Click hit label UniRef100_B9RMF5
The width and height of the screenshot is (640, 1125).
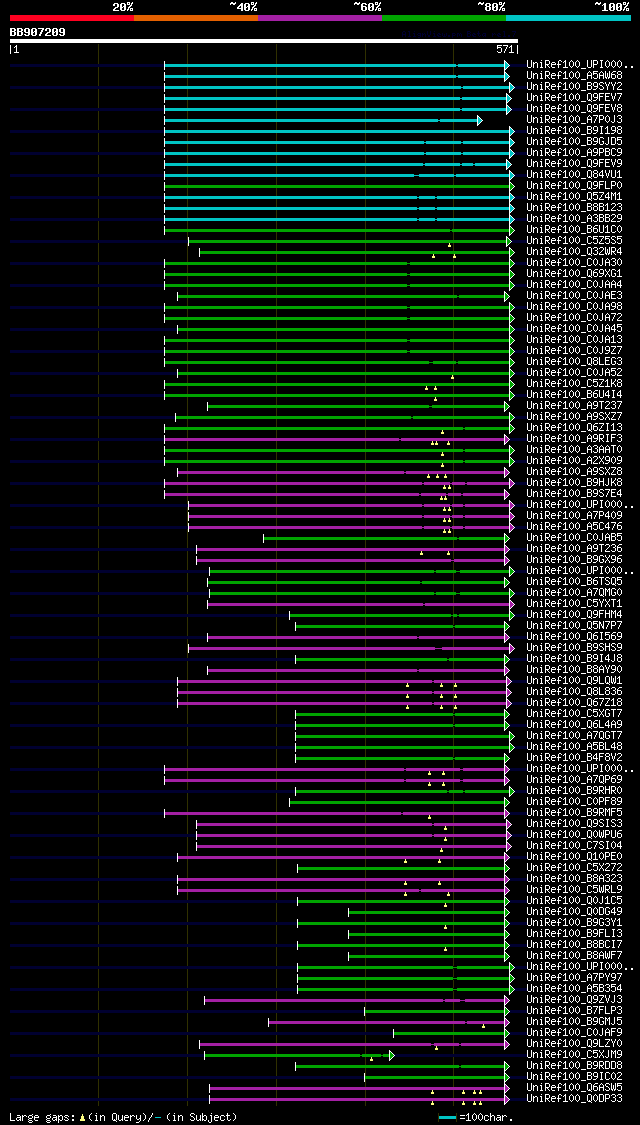[x=575, y=813]
